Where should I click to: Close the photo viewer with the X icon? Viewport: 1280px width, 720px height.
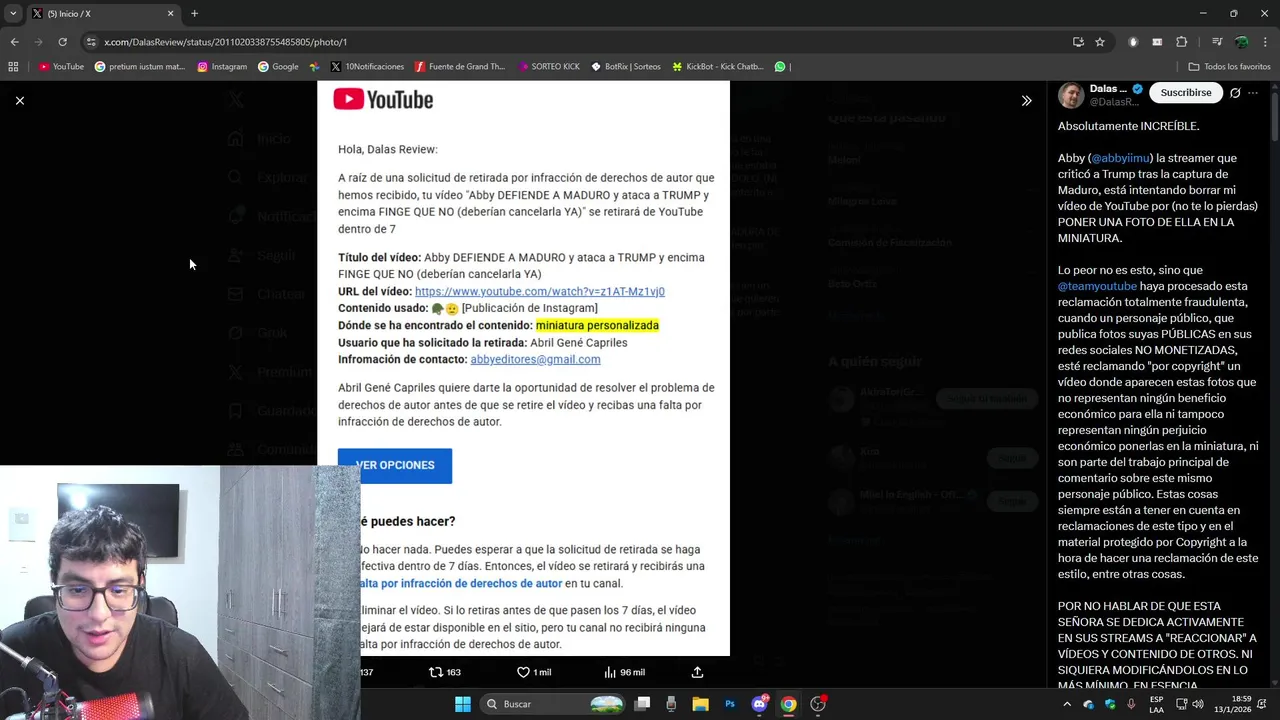[19, 100]
